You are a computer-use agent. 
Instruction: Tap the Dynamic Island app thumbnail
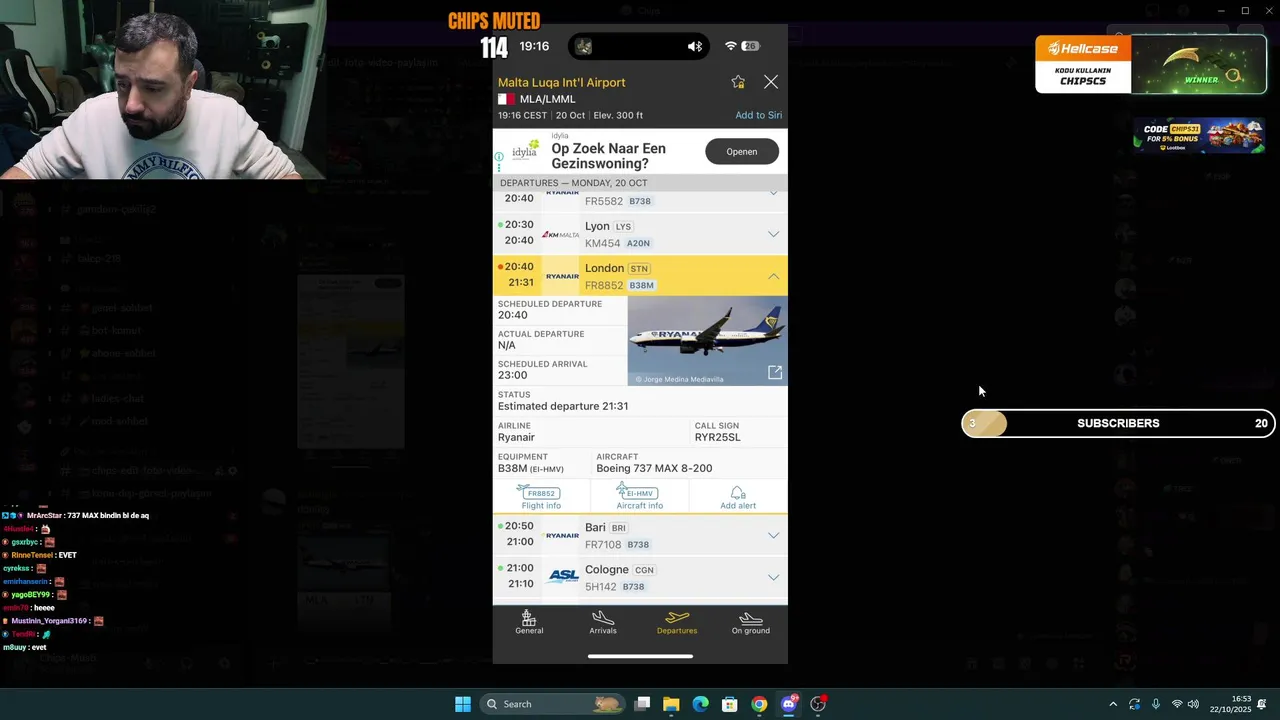584,46
